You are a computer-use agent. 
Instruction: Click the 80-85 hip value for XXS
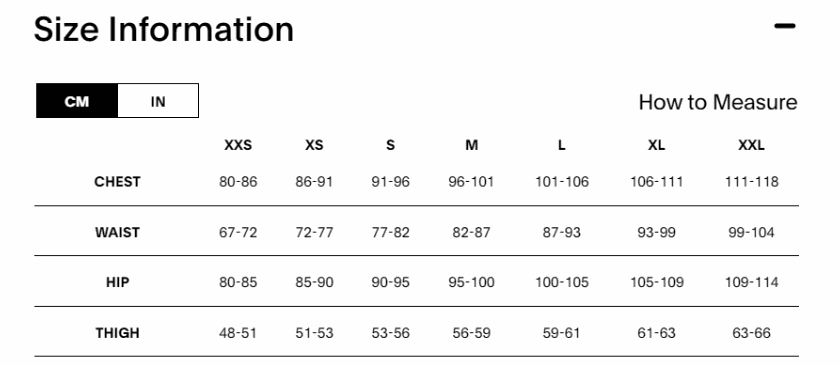point(238,282)
